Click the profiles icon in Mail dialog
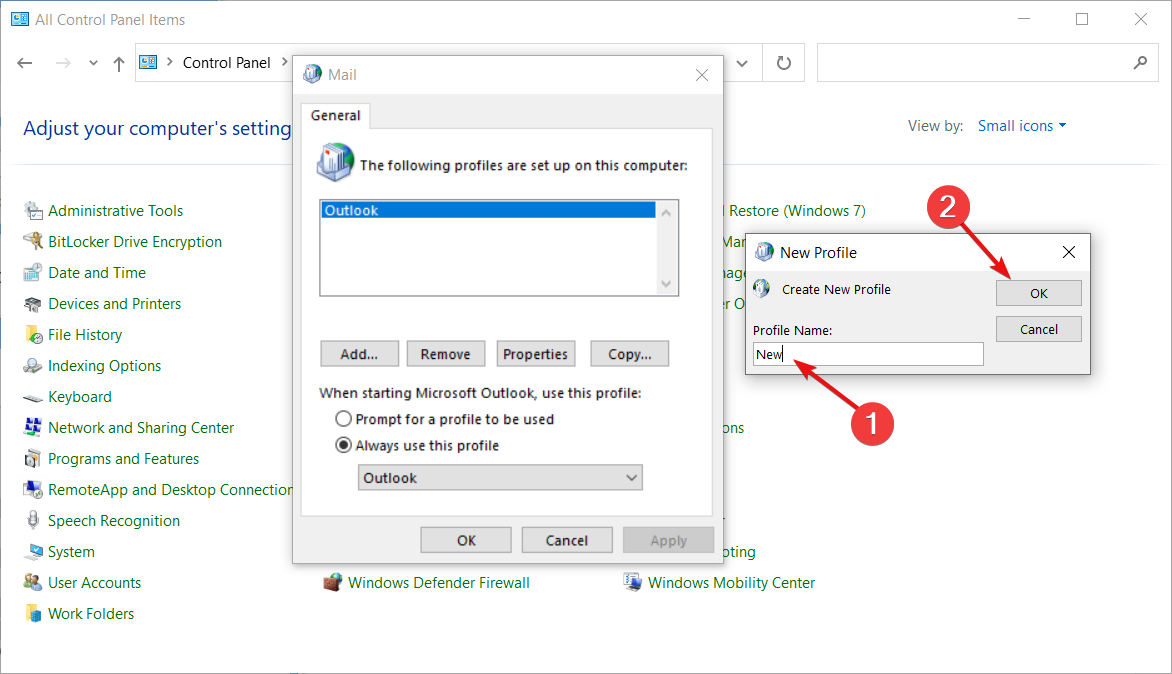 (x=335, y=162)
